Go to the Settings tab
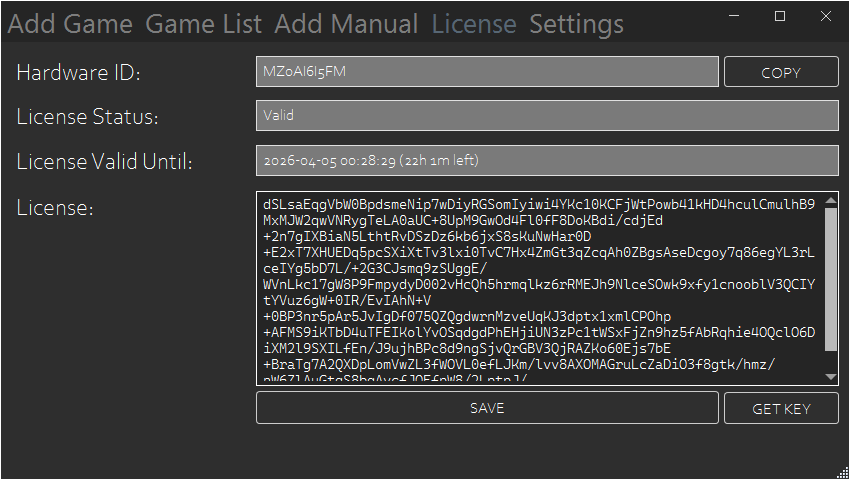This screenshot has height=480, width=850. coord(576,24)
